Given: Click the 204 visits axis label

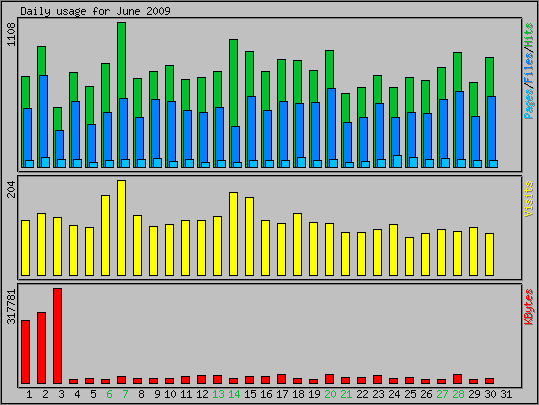Looking at the screenshot, I should click(x=11, y=189).
